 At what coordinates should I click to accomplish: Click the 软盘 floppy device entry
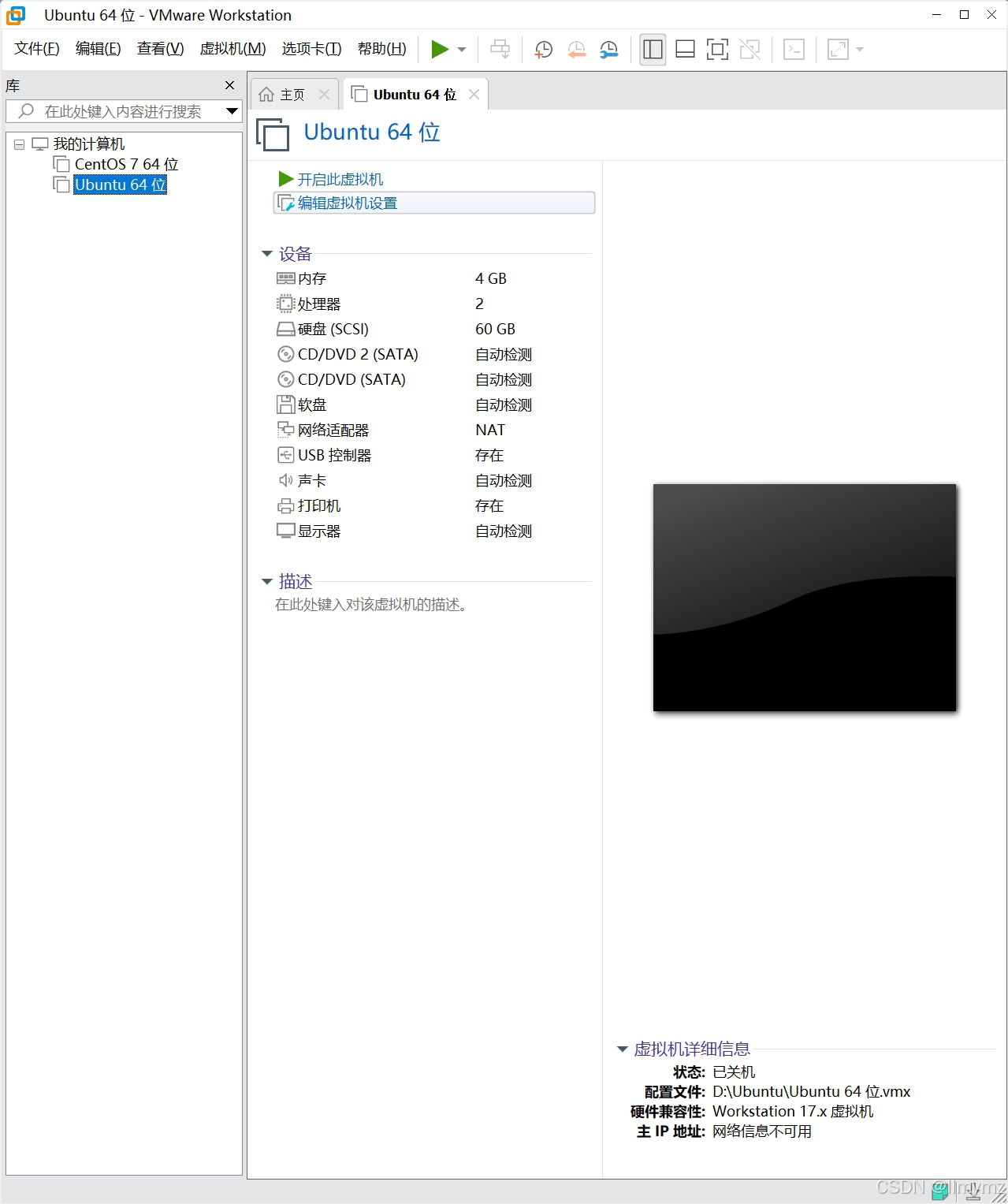click(312, 404)
